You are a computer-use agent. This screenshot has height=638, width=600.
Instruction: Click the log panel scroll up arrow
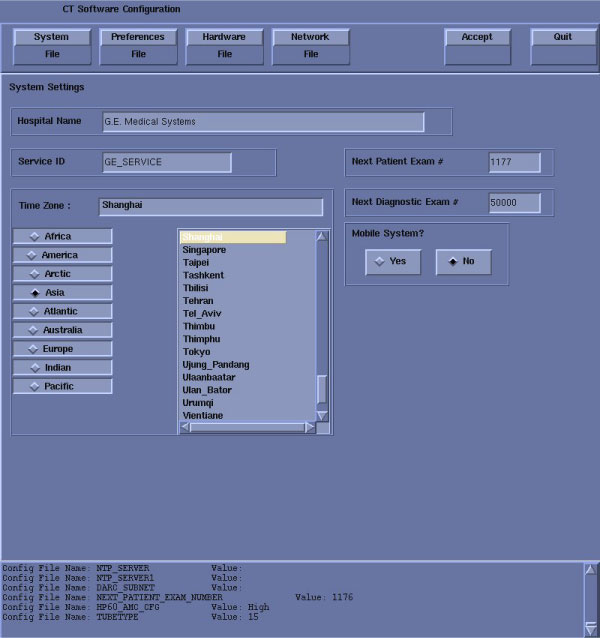coord(590,569)
